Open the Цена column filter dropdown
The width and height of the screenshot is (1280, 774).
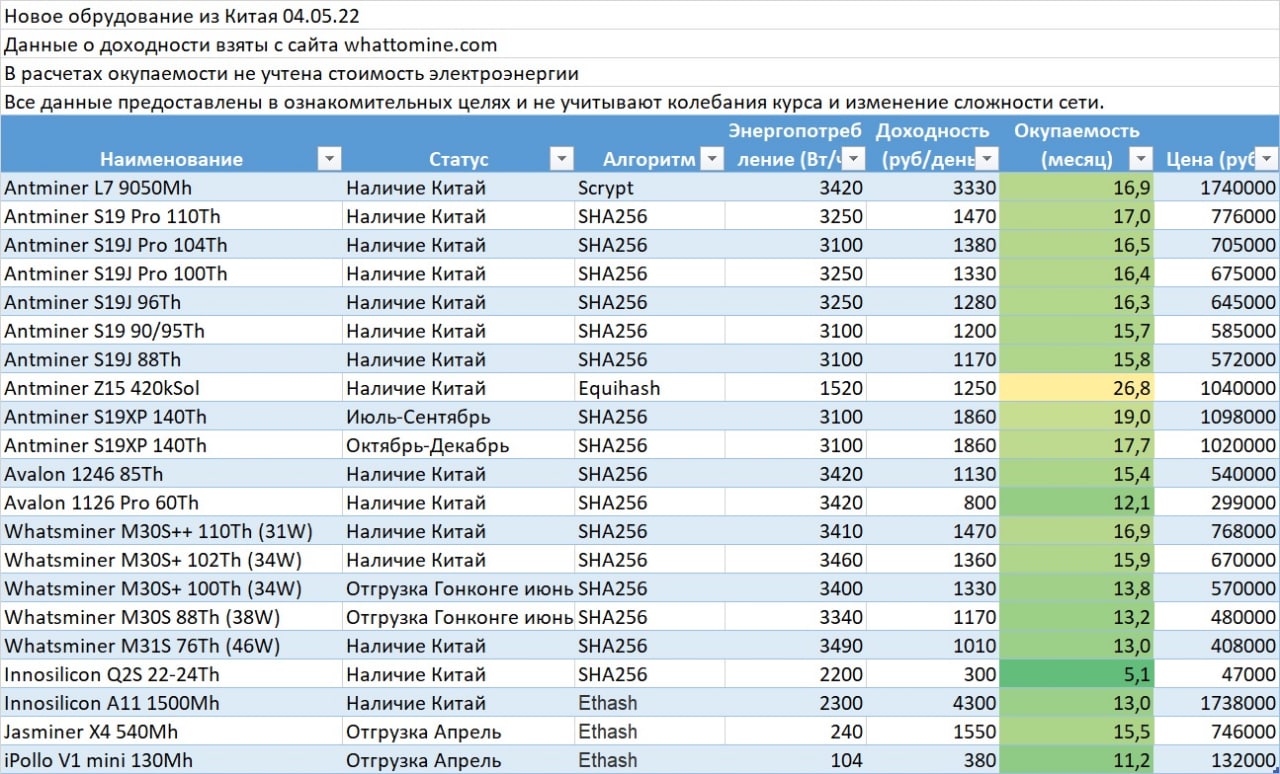pos(1267,159)
